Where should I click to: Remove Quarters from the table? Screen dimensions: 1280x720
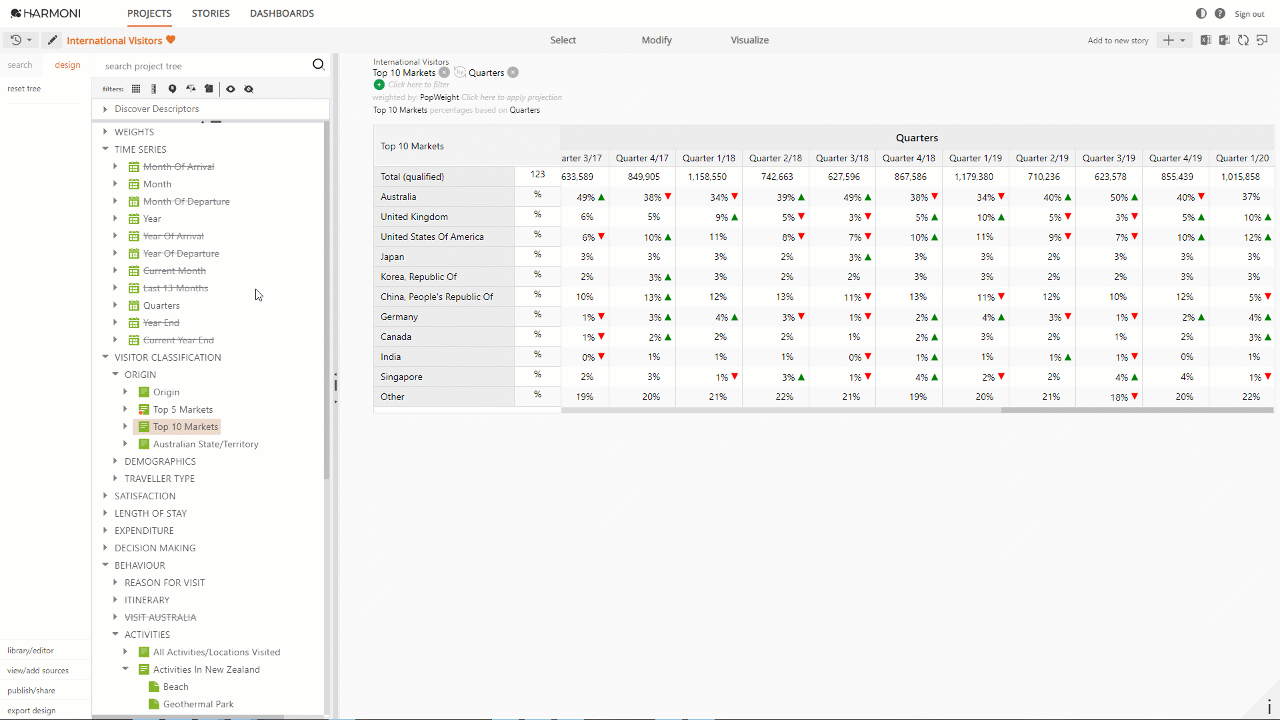513,72
